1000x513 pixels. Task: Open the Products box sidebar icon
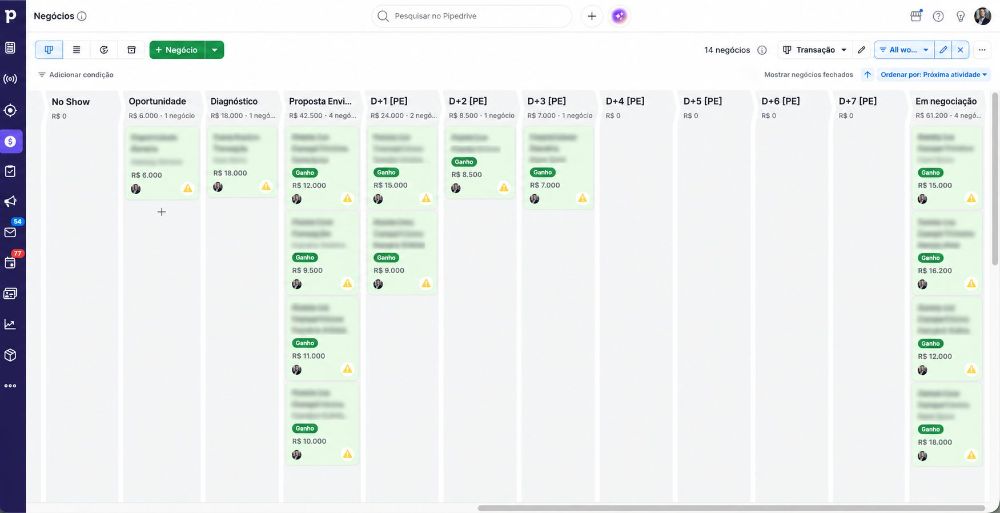[10, 355]
